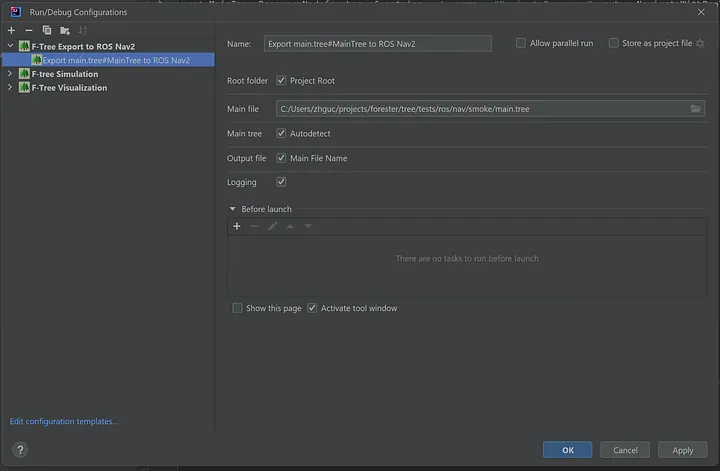Enable Store as project file

pyautogui.click(x=613, y=43)
